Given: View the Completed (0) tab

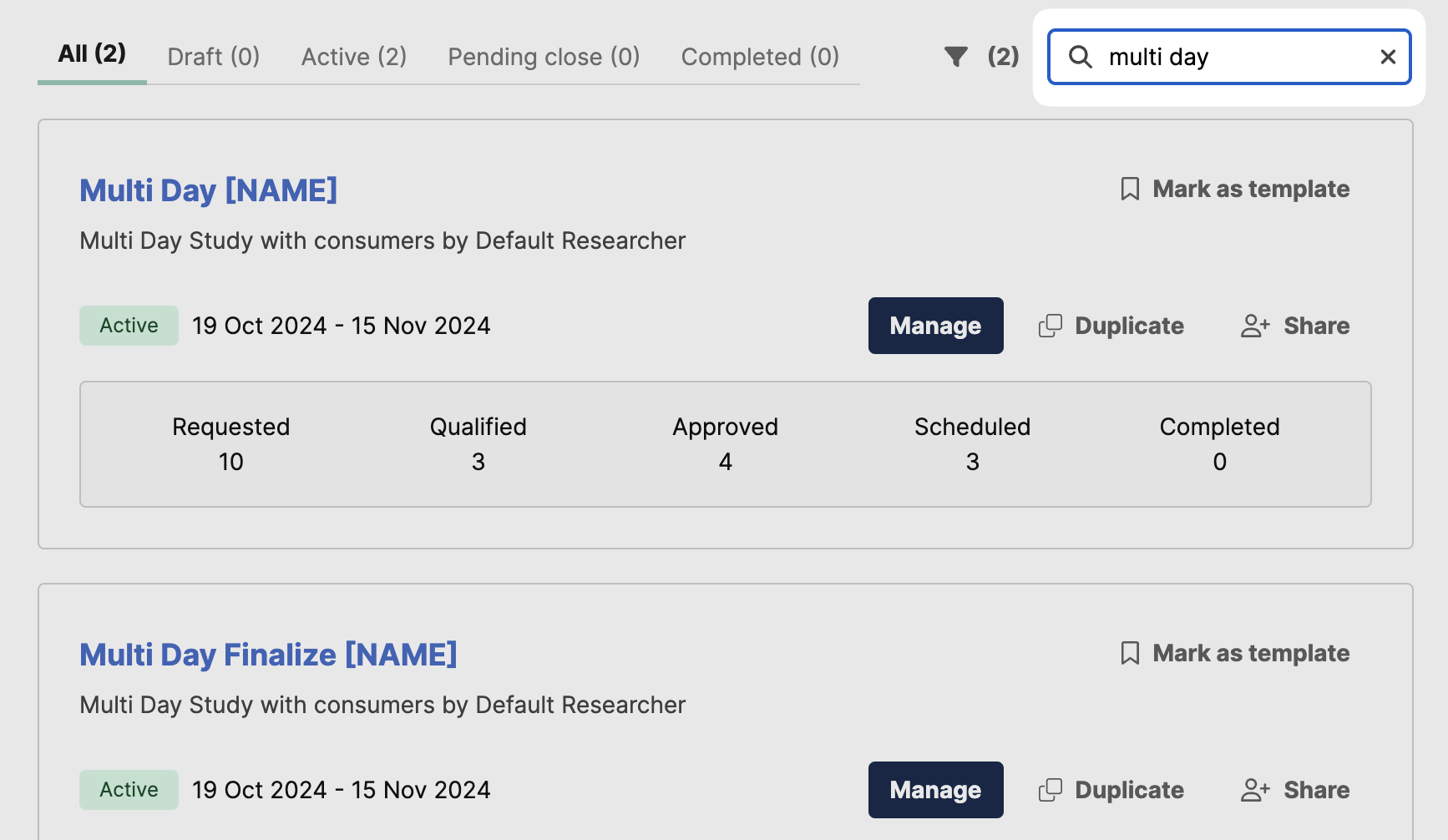Looking at the screenshot, I should click(760, 57).
